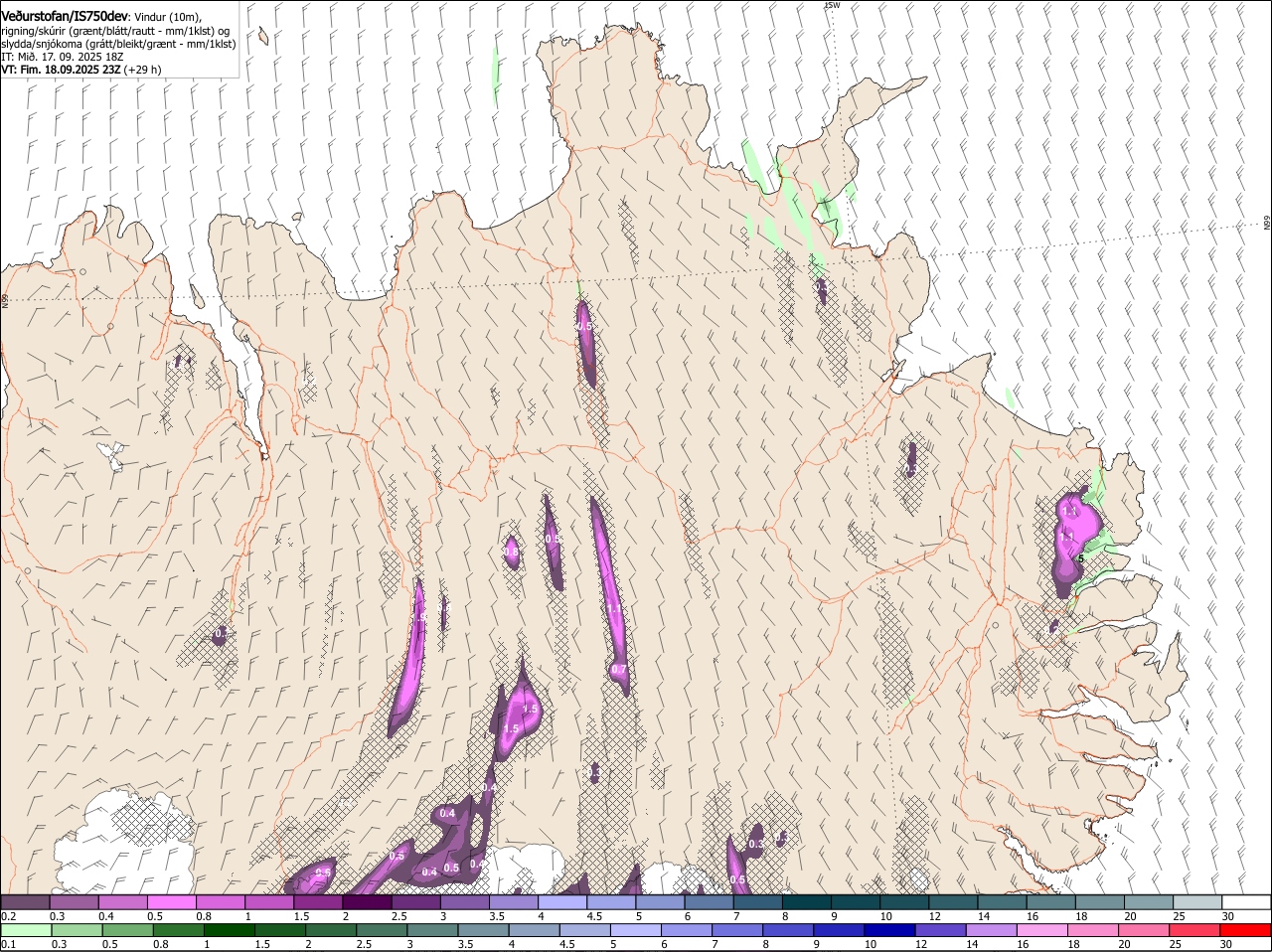Click the 15W longitude label
The image size is (1272, 952).
833,6
